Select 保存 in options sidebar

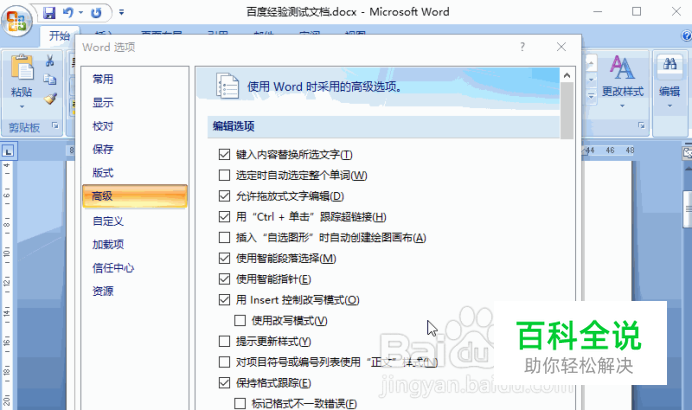click(x=103, y=149)
